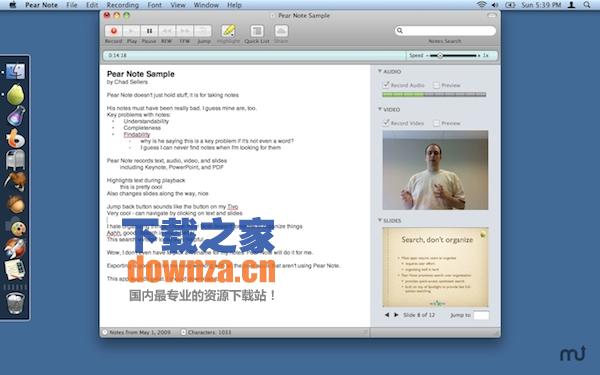This screenshot has width=600, height=375.
Task: Open the Trash in the dock
Action: [x=15, y=303]
